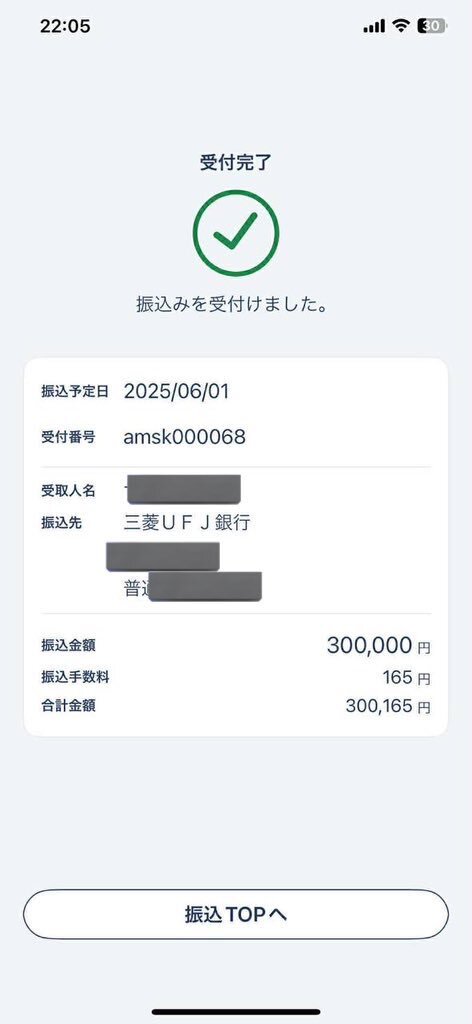Tap the 振込TOPへ button

tap(236, 914)
